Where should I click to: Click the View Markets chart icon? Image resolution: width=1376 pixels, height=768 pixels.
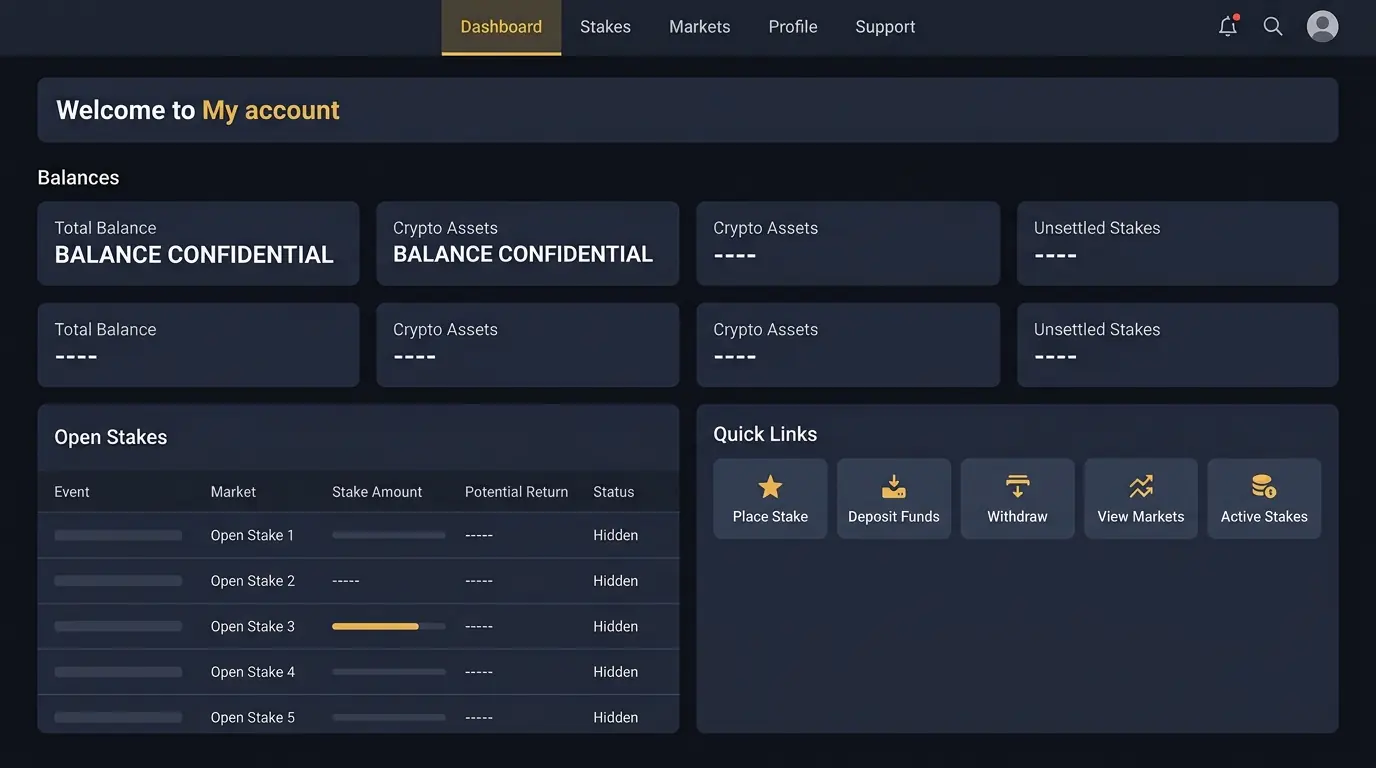click(1141, 487)
